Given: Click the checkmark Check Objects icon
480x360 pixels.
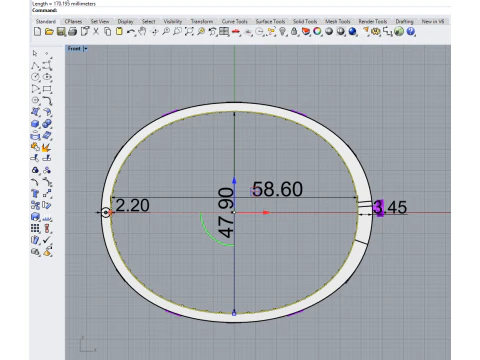Looking at the screenshot, I should tap(47, 240).
